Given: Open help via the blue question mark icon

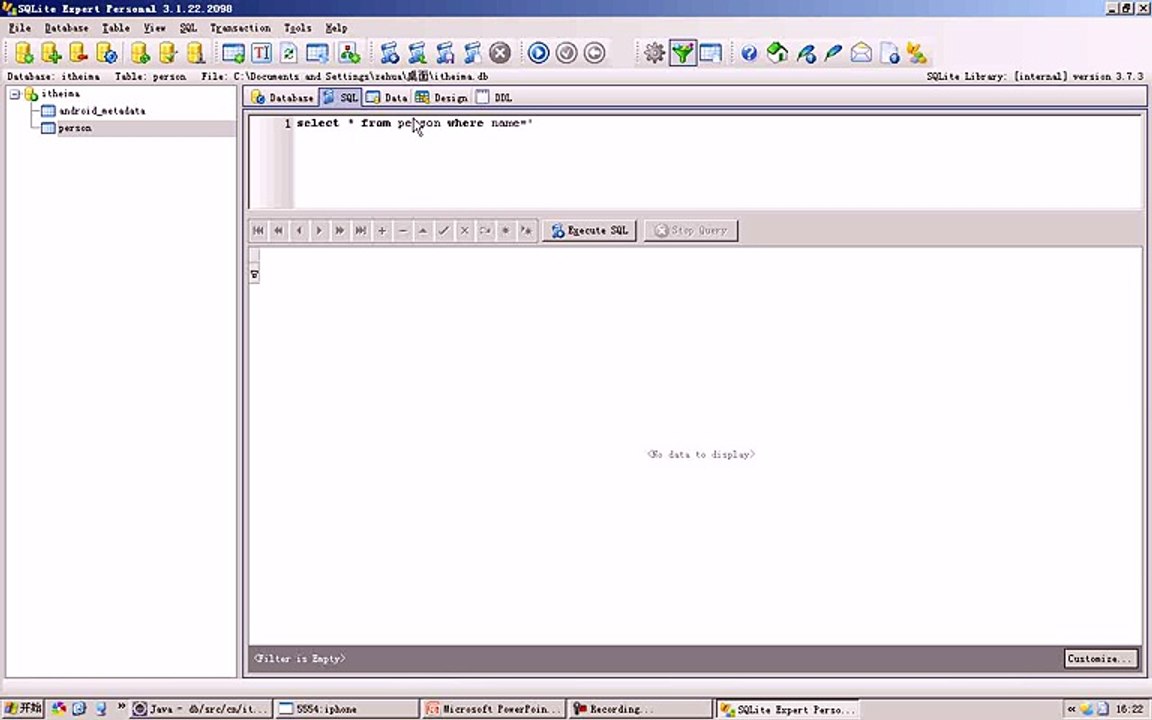Looking at the screenshot, I should (x=749, y=53).
